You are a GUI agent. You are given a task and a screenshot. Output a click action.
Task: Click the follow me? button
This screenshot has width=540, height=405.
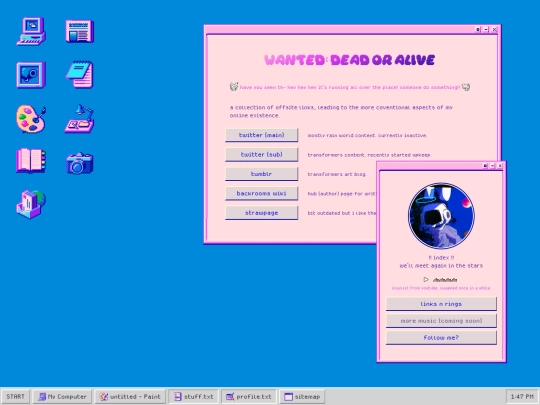point(441,338)
